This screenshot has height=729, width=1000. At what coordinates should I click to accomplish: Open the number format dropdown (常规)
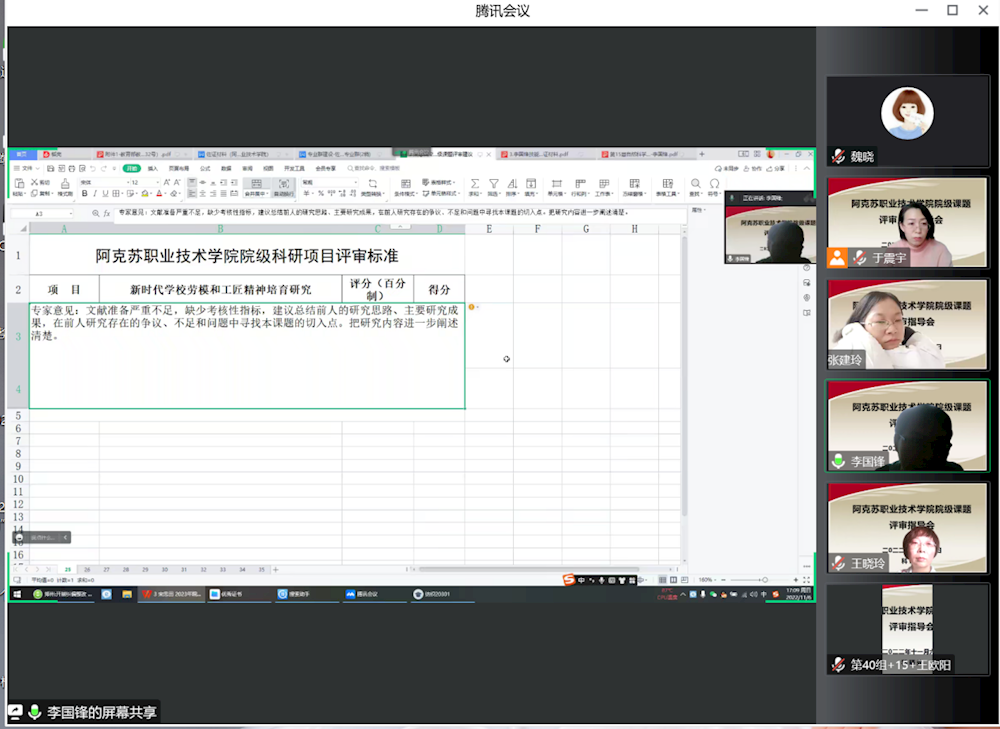pyautogui.click(x=356, y=182)
